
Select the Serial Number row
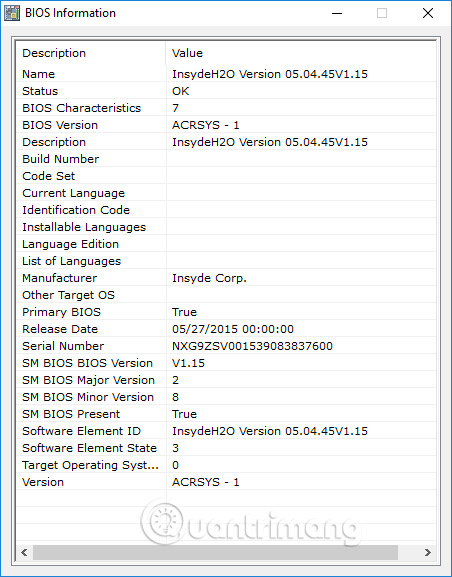(x=226, y=346)
